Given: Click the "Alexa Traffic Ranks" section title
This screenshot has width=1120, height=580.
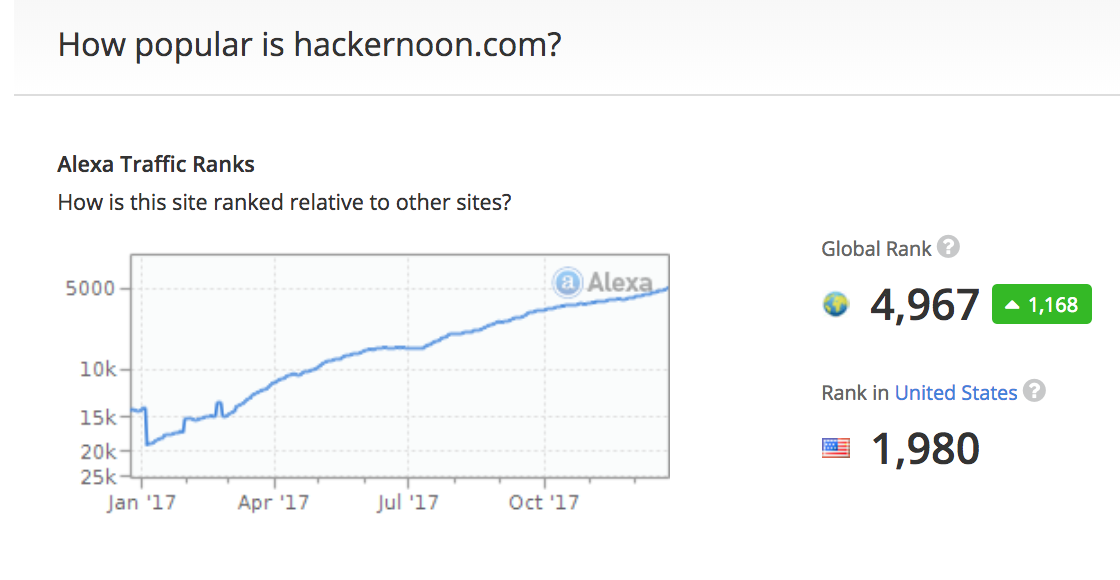Looking at the screenshot, I should coord(156,165).
